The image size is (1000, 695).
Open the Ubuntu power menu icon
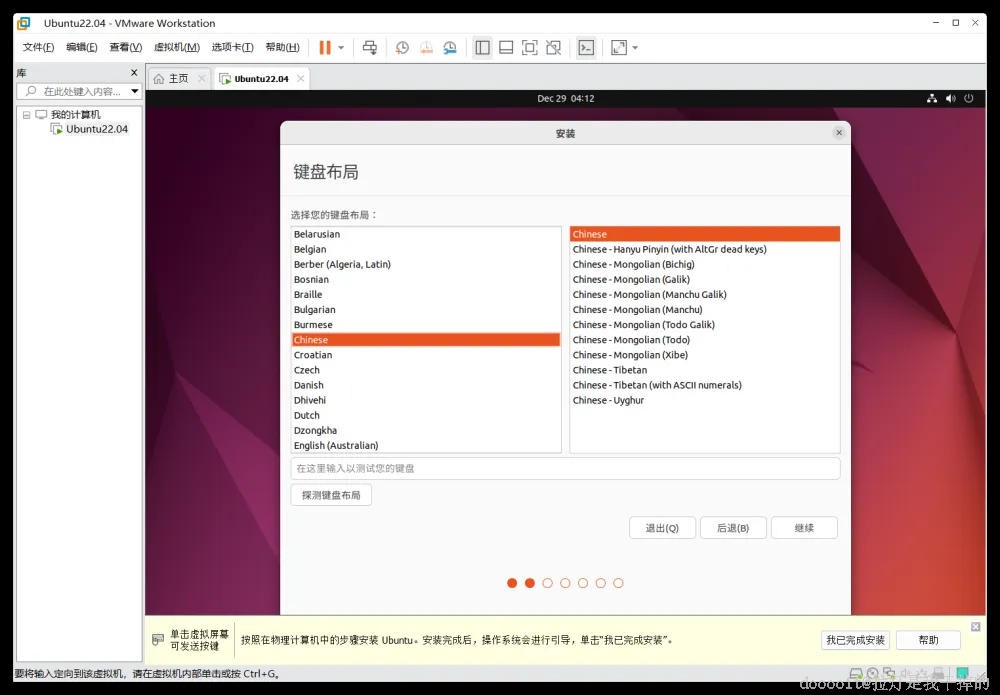click(x=969, y=98)
